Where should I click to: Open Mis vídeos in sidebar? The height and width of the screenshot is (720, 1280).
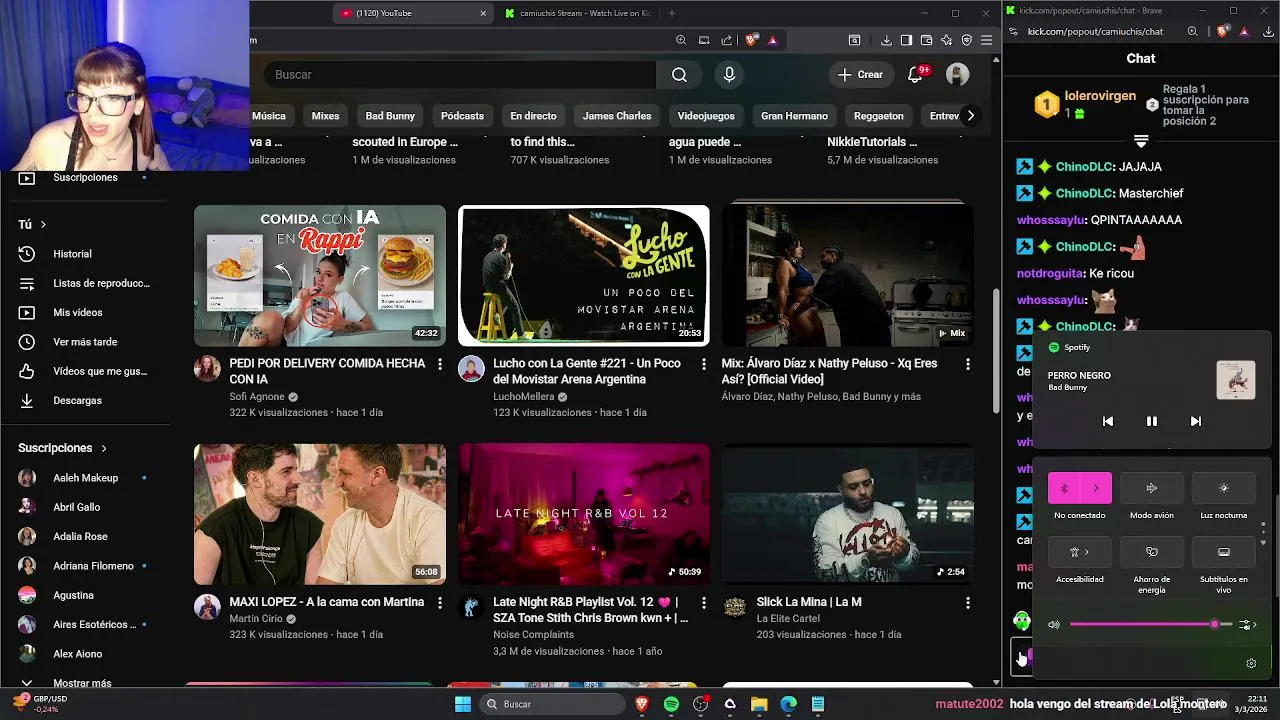point(84,312)
